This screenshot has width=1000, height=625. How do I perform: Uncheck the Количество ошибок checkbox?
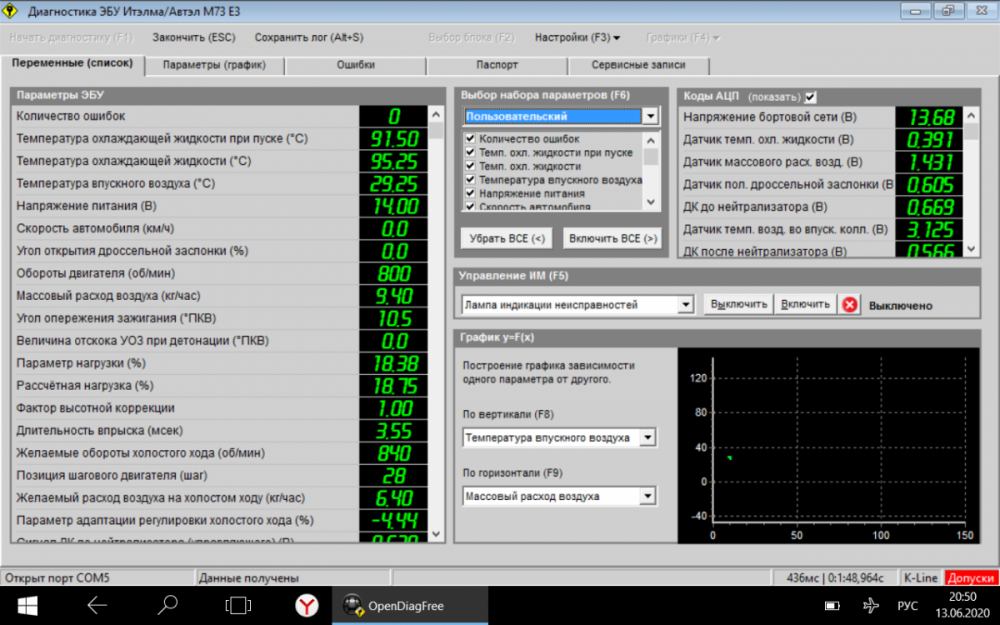click(470, 139)
